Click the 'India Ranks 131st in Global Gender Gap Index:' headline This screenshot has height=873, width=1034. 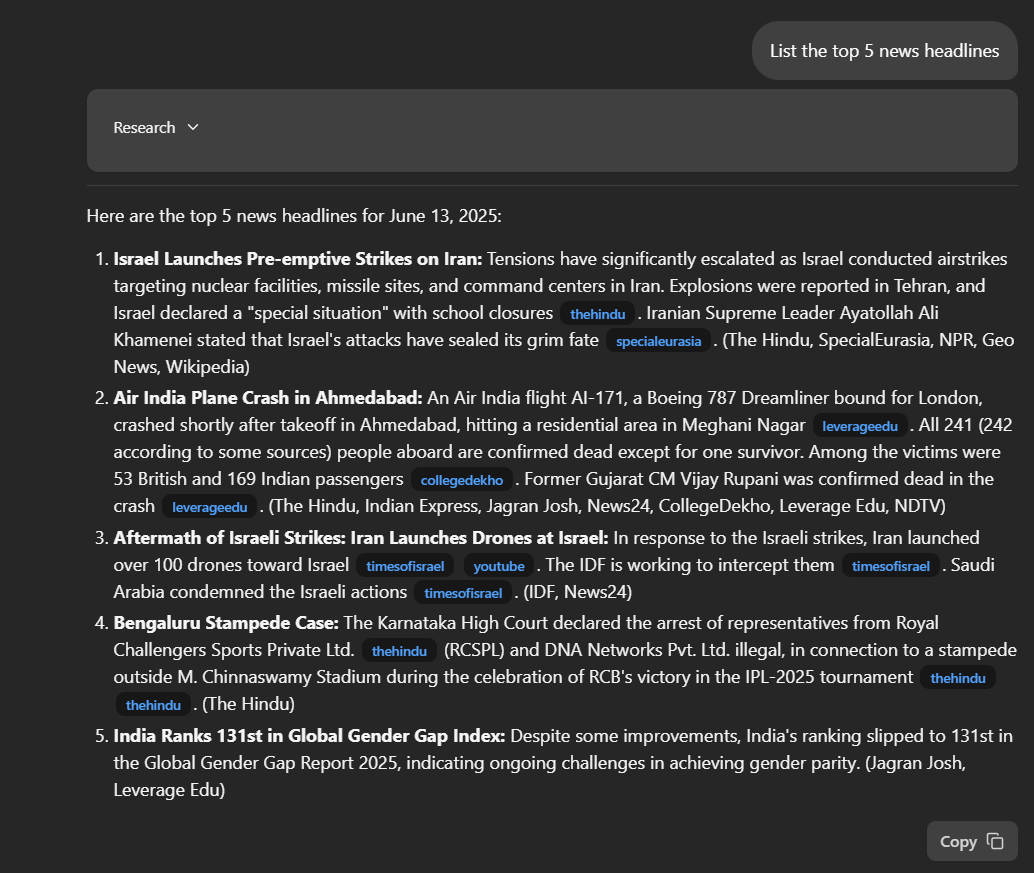[x=309, y=736]
